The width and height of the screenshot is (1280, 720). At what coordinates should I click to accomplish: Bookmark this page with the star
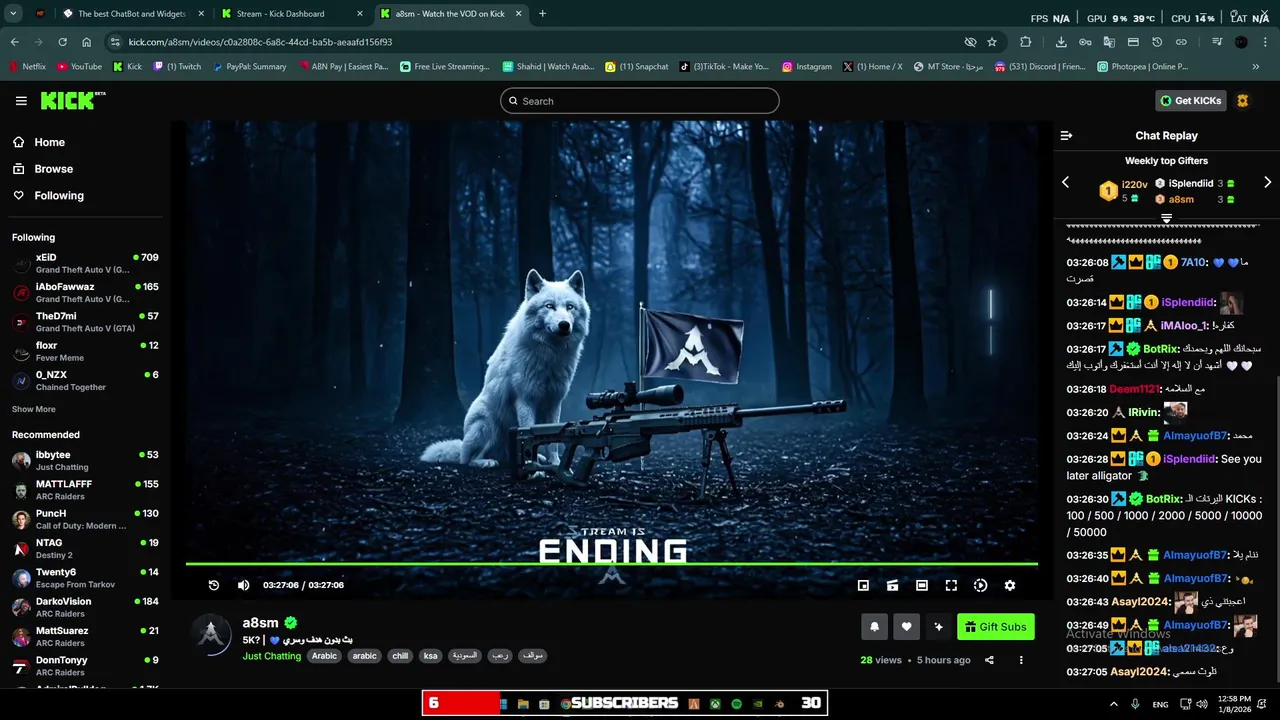point(992,42)
